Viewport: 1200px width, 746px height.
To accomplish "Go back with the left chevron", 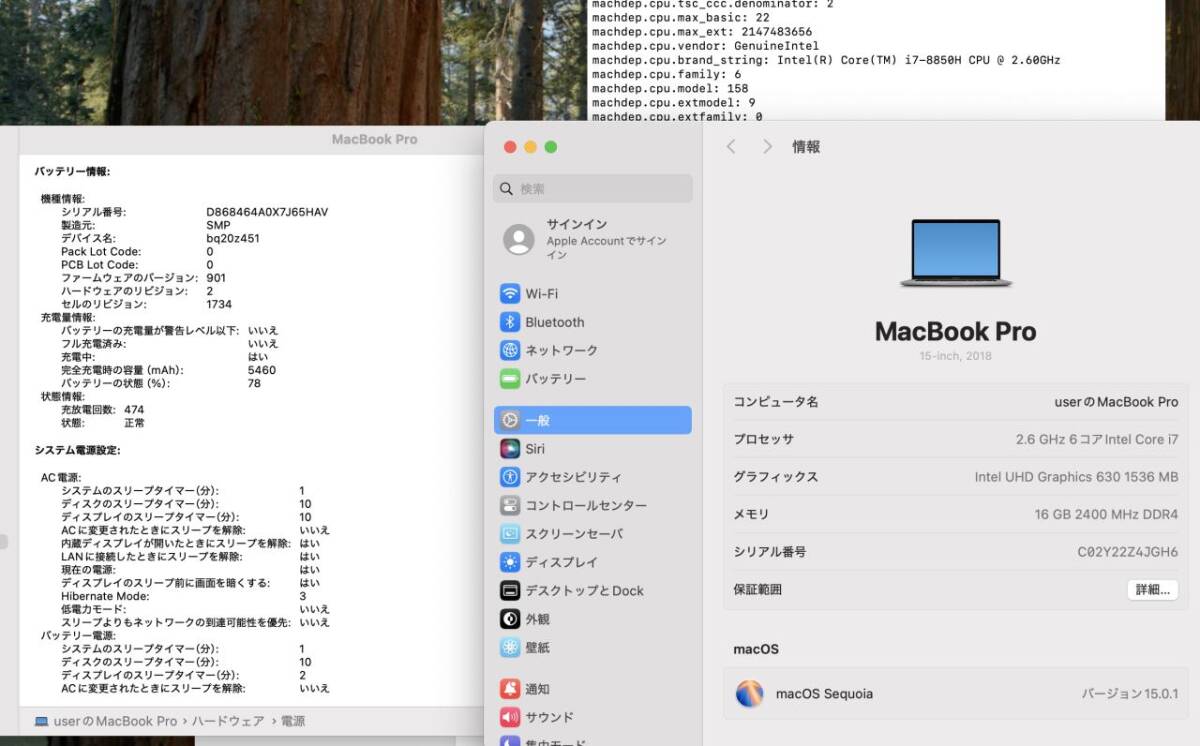I will tap(731, 147).
